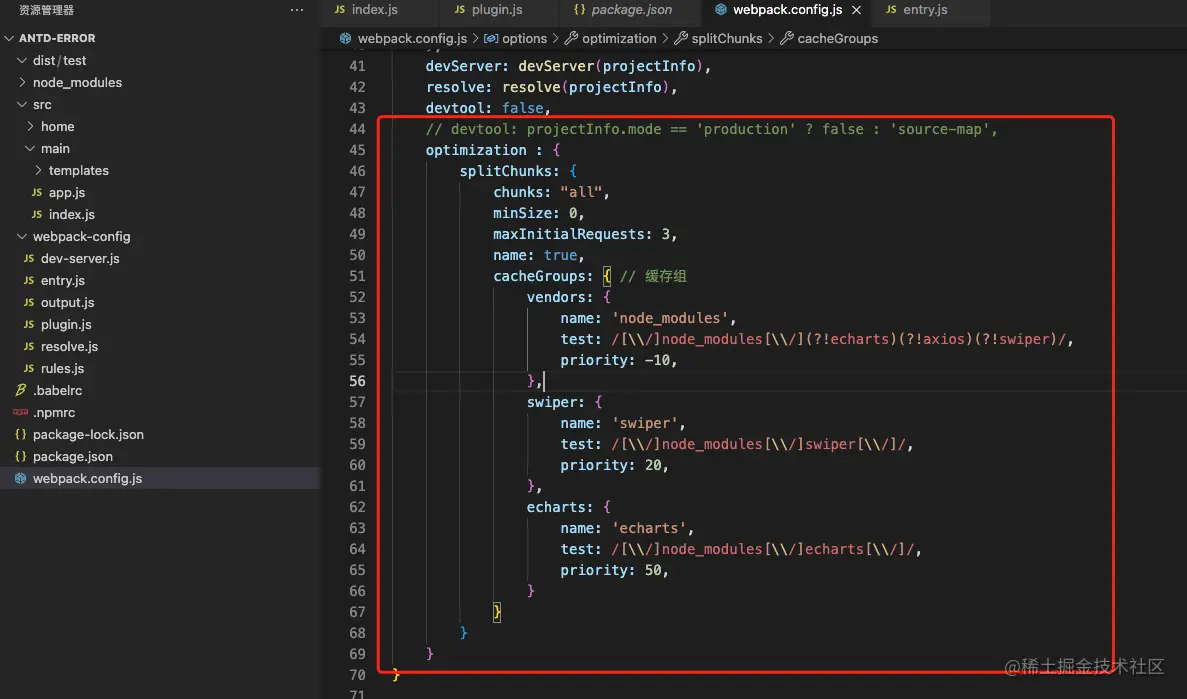Click the JS icon of output.js
1187x699 pixels.
[x=29, y=302]
